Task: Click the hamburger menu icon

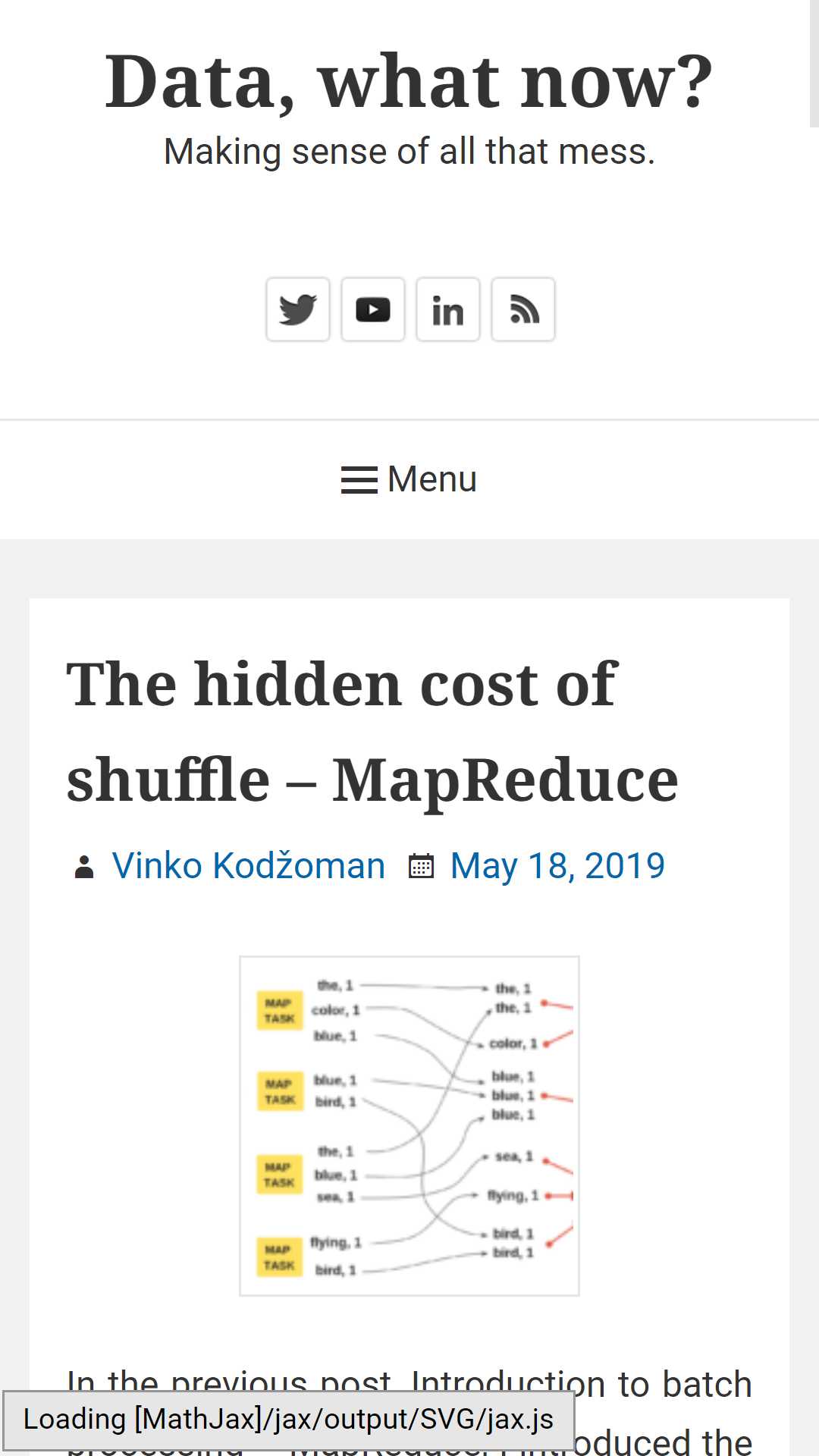Action: (x=359, y=480)
